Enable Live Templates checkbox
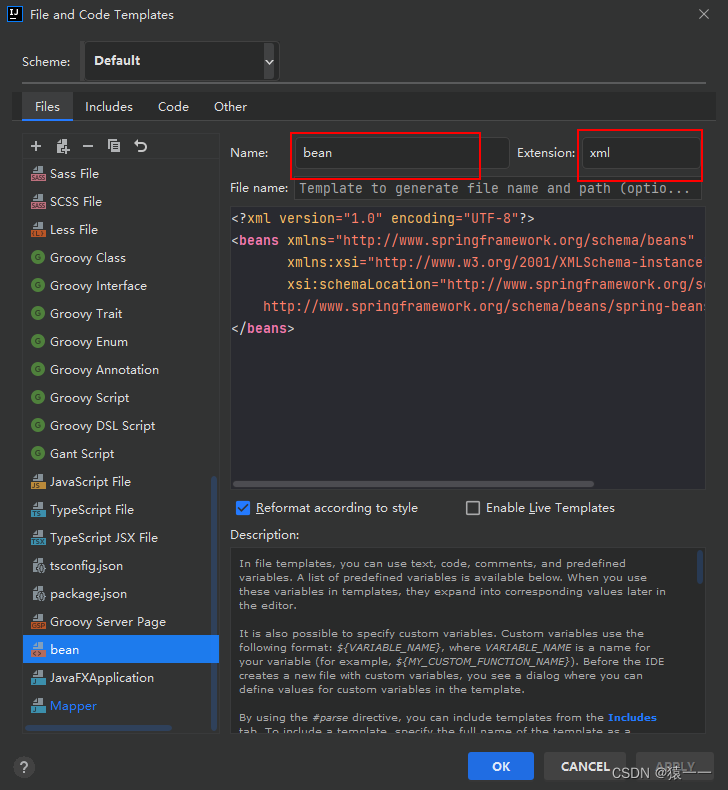728x790 pixels. pyautogui.click(x=473, y=508)
